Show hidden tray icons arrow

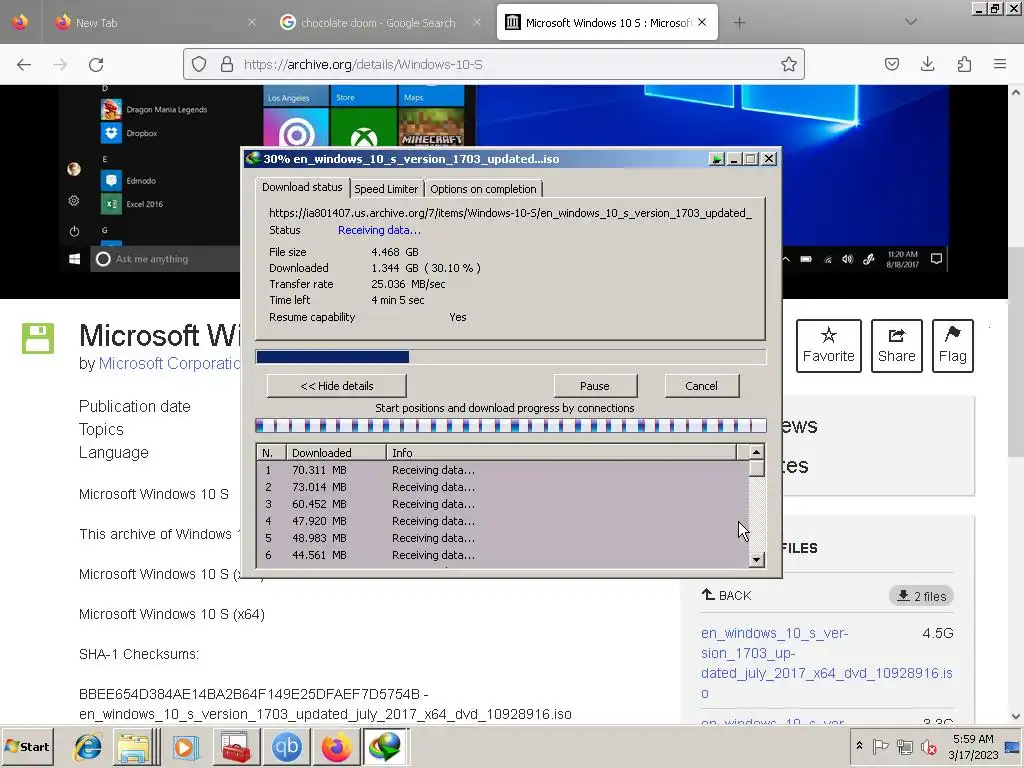coord(859,746)
